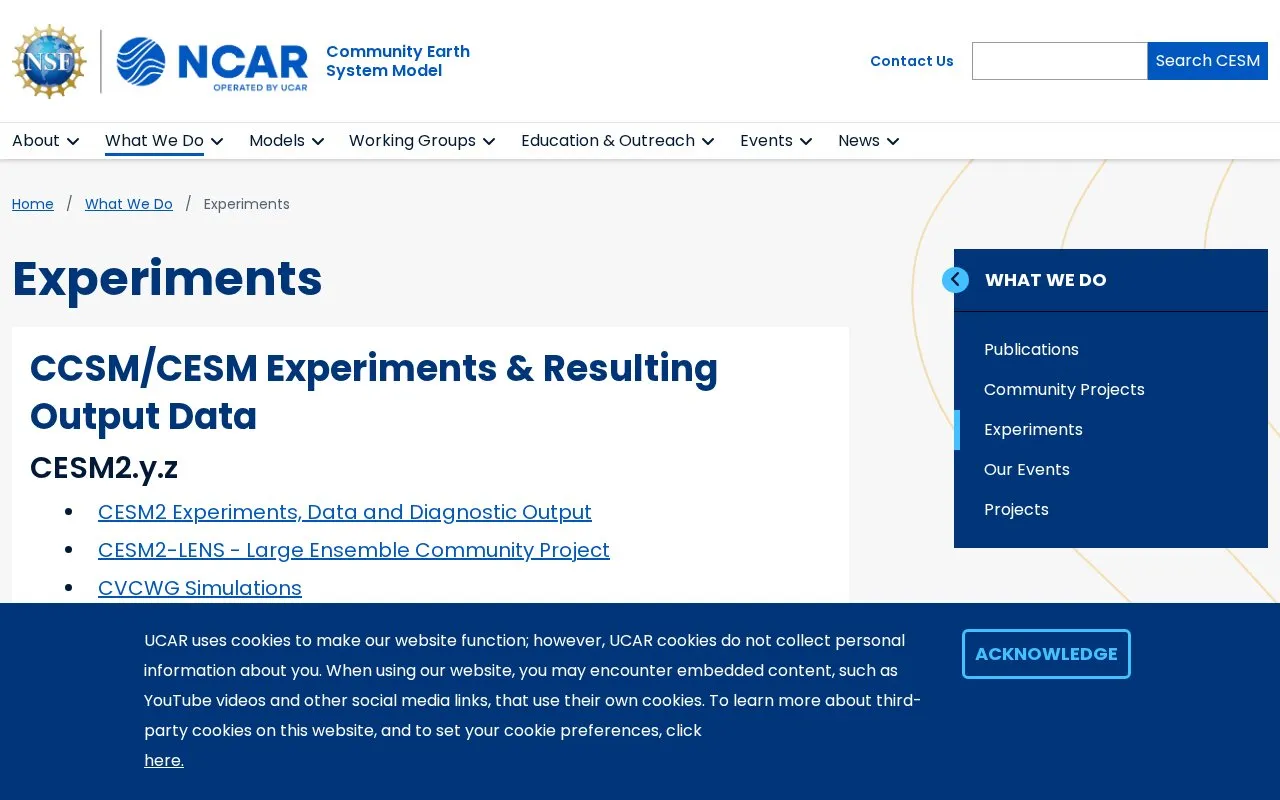Select Projects in the sidebar
The height and width of the screenshot is (800, 1280).
(x=1016, y=510)
